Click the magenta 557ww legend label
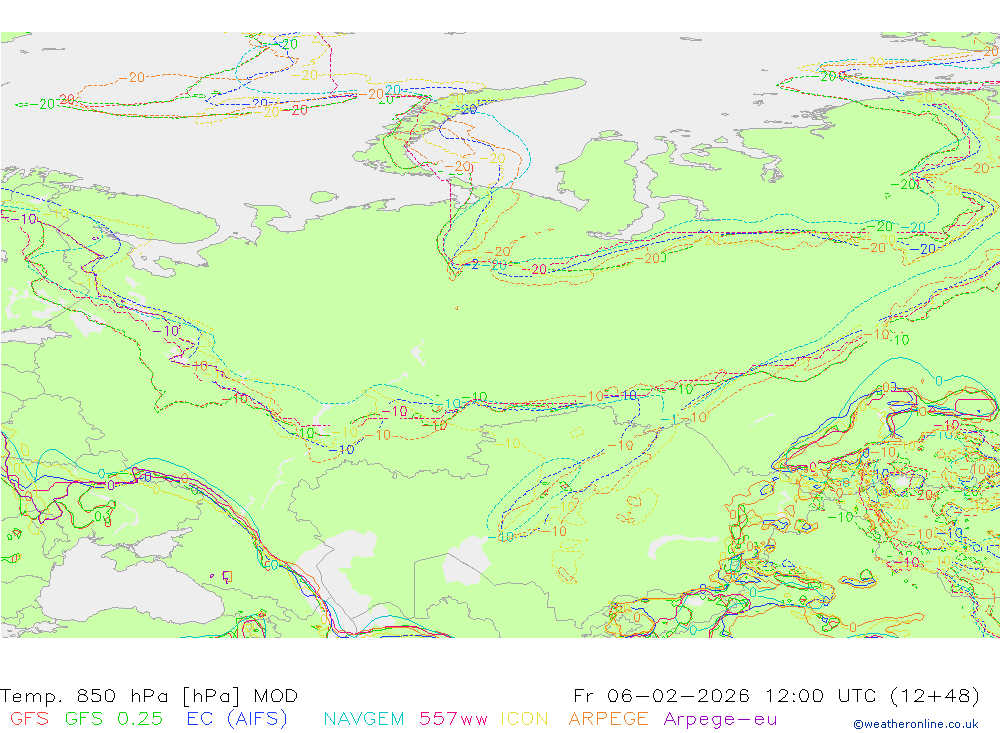The image size is (1000, 733). (x=453, y=719)
